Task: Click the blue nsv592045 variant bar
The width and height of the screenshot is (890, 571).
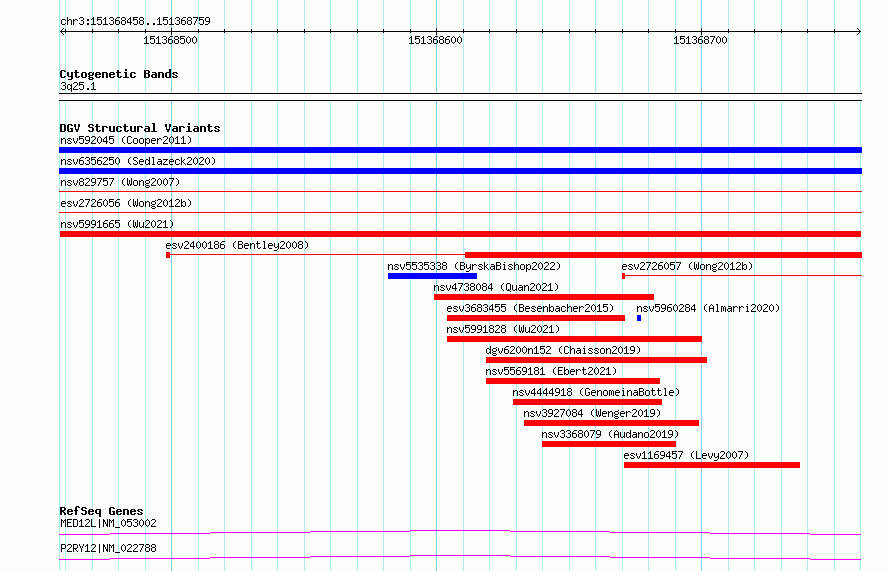Action: coord(460,150)
